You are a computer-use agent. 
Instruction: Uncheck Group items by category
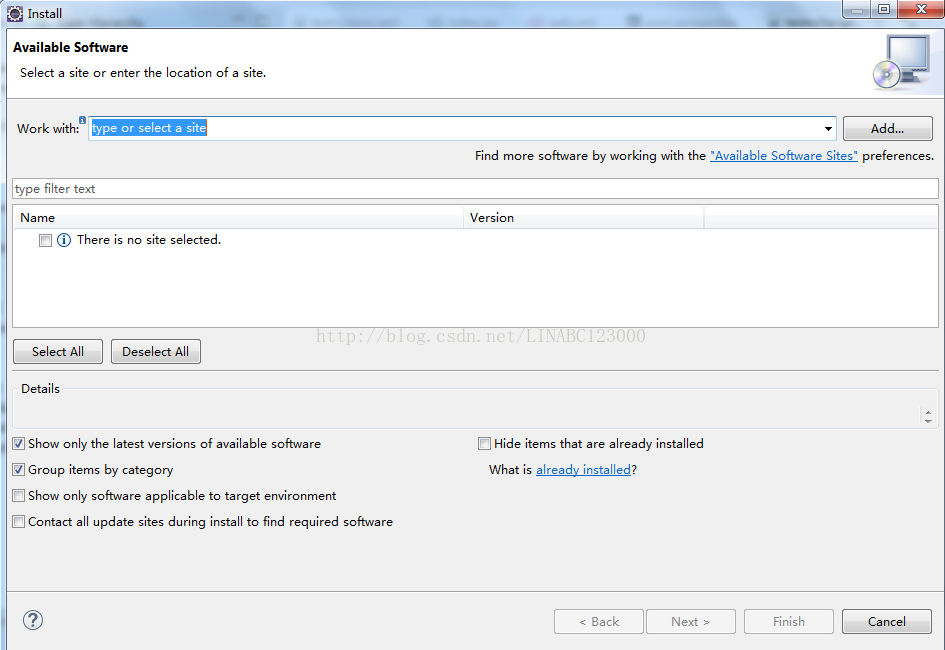[19, 470]
